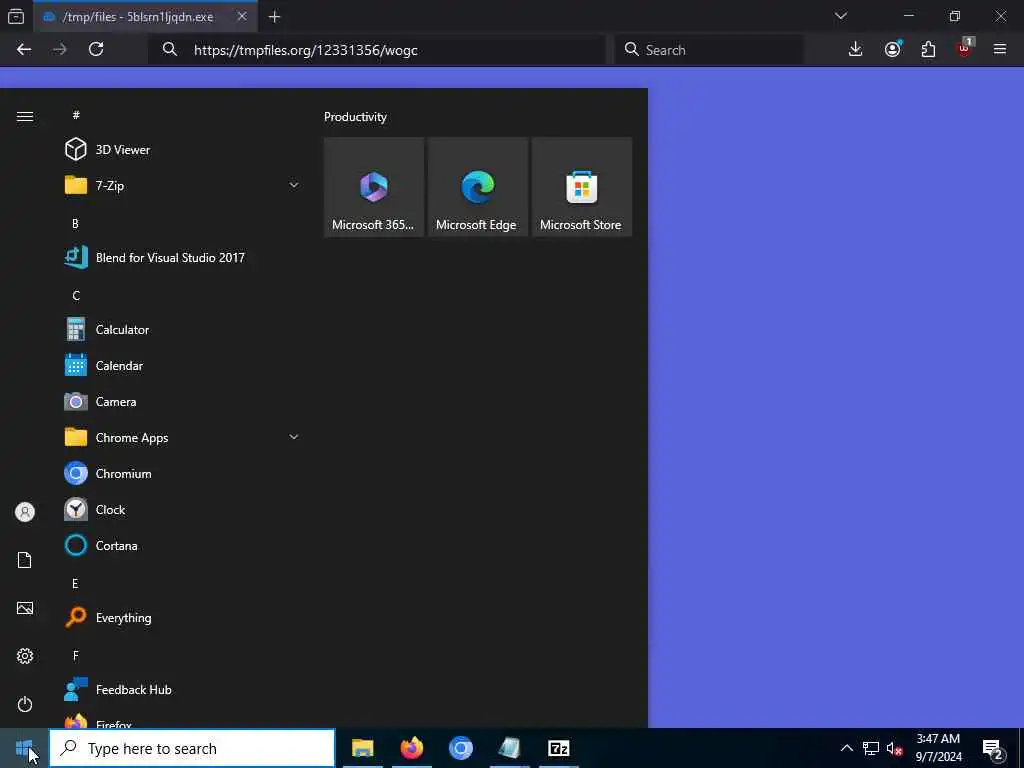Expand the Start menu hamburger navigation

25,116
